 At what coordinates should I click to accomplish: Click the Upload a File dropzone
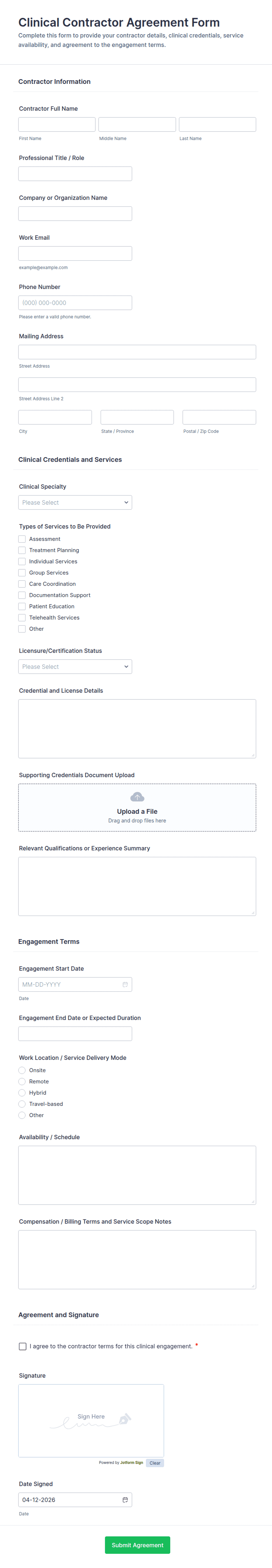point(137,808)
